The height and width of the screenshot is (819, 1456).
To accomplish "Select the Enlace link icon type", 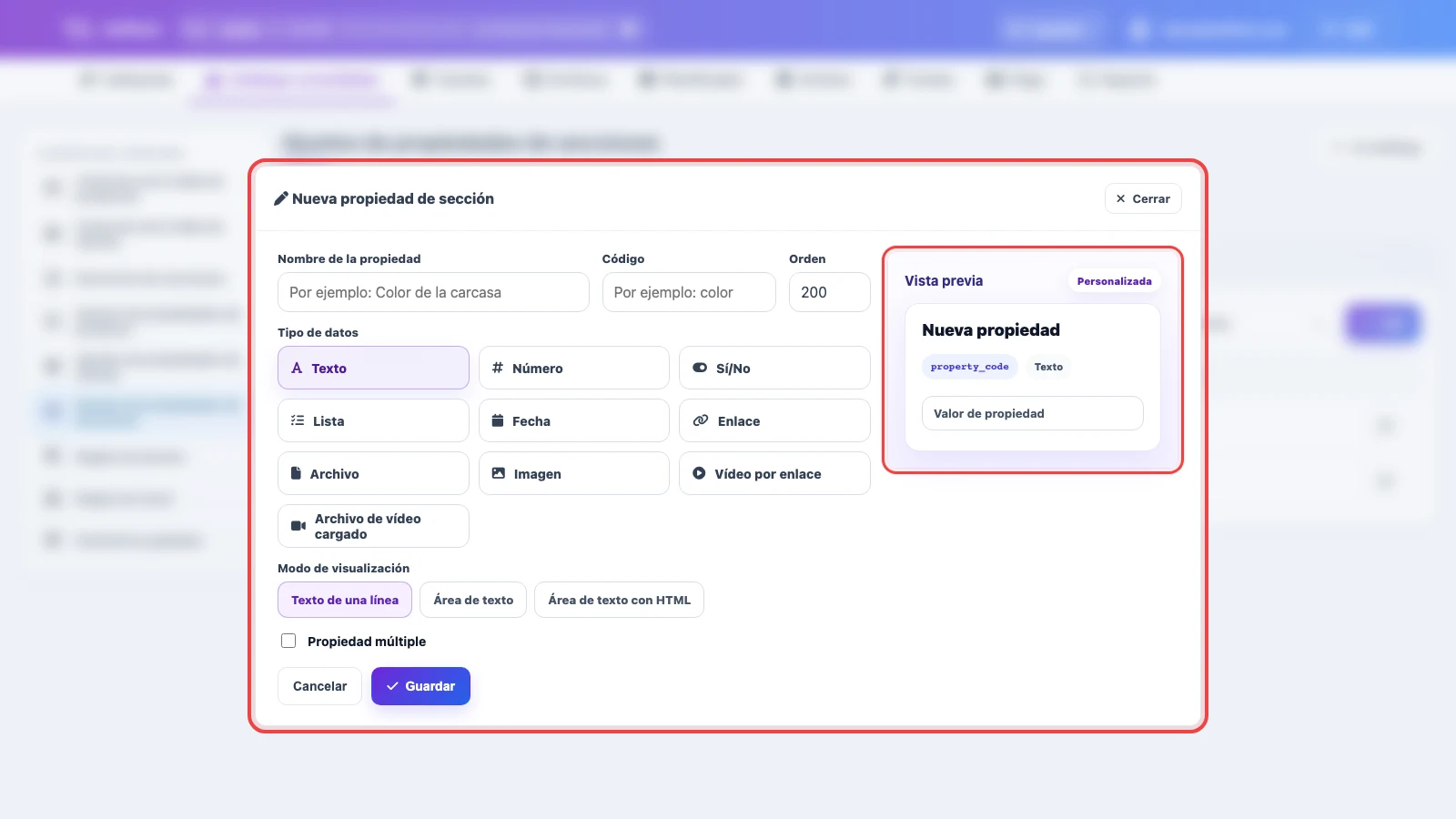I will (x=701, y=421).
